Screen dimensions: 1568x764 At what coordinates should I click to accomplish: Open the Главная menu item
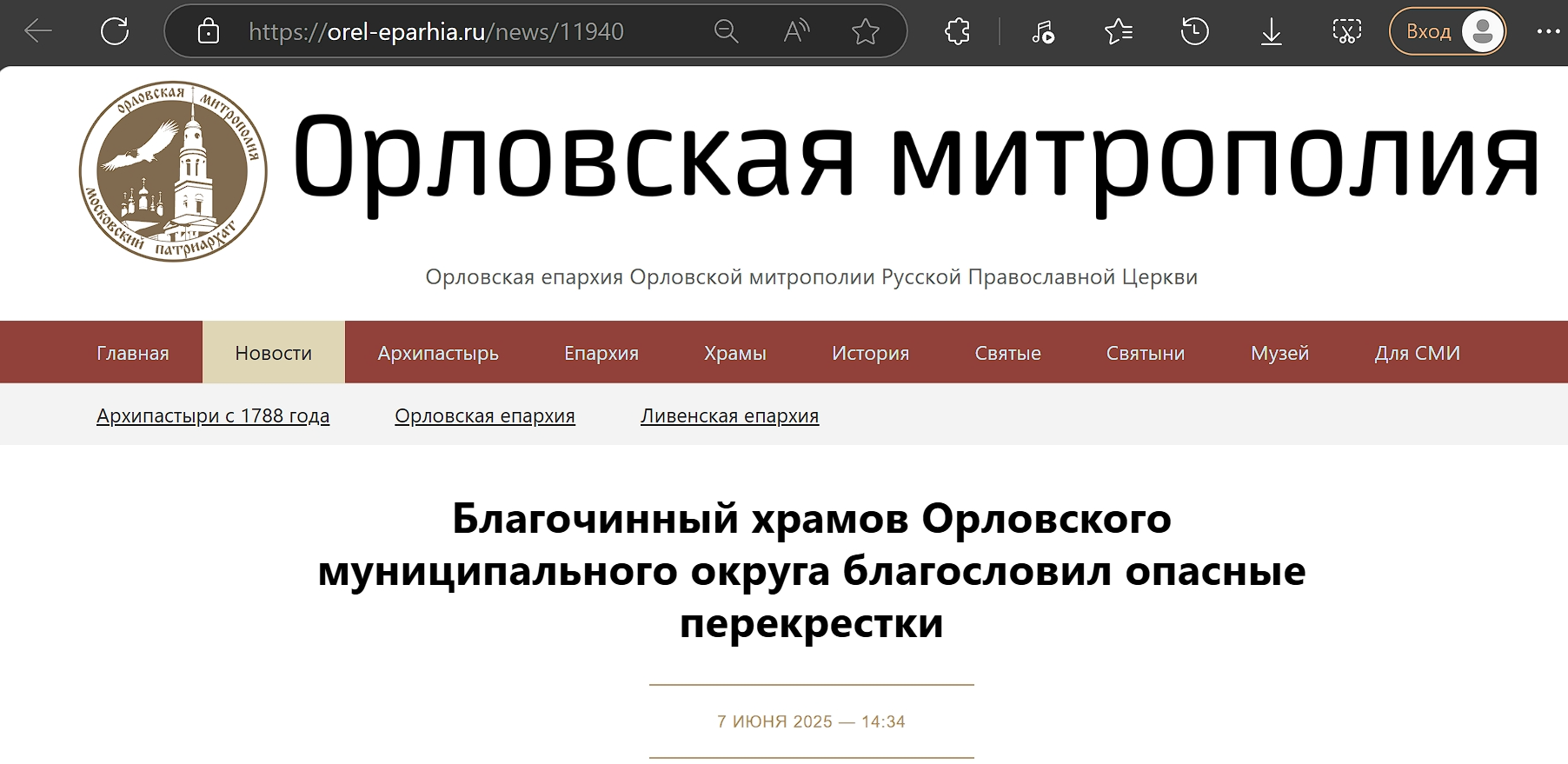click(x=133, y=353)
